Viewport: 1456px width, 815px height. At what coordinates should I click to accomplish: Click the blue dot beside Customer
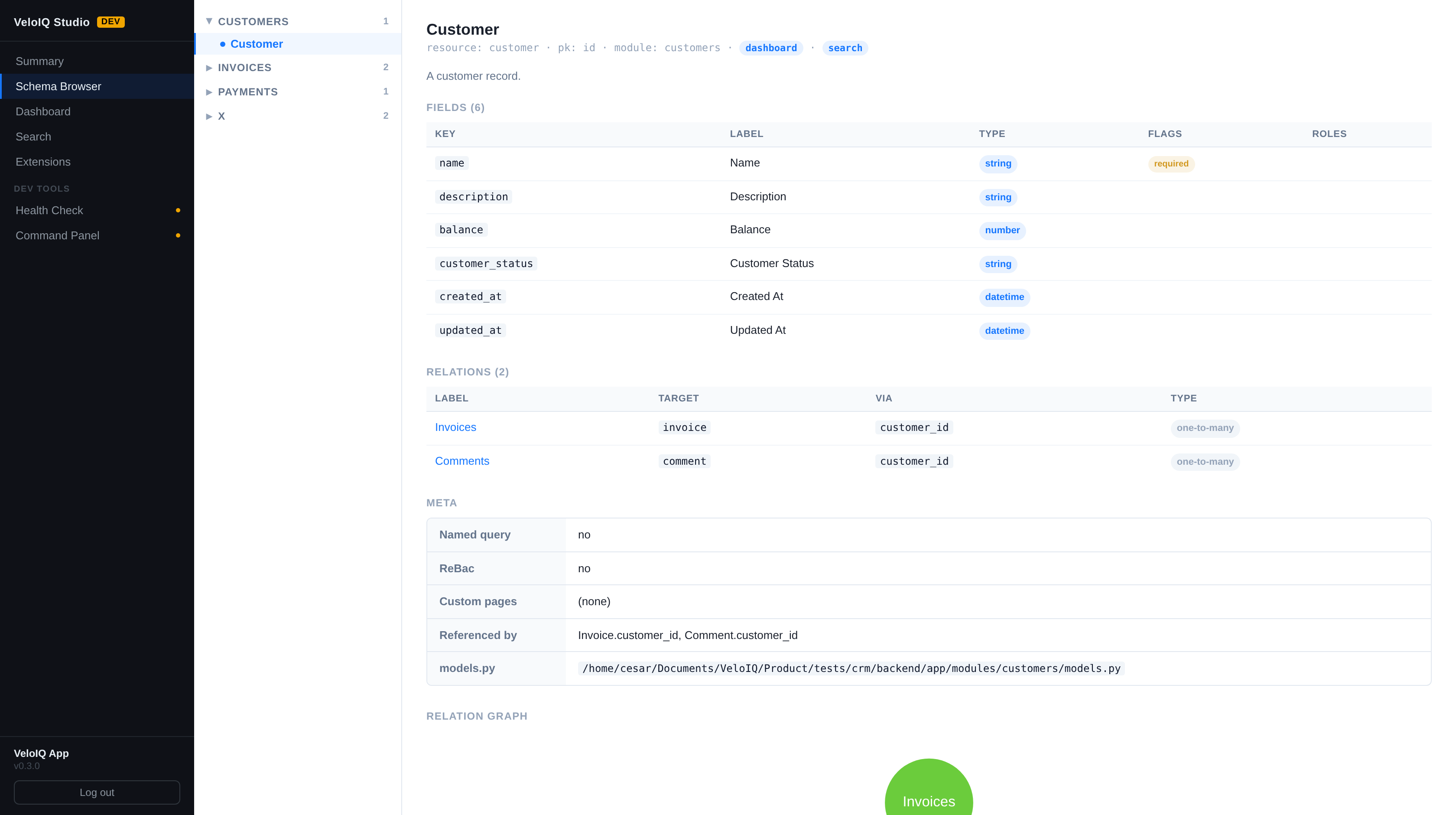click(223, 44)
